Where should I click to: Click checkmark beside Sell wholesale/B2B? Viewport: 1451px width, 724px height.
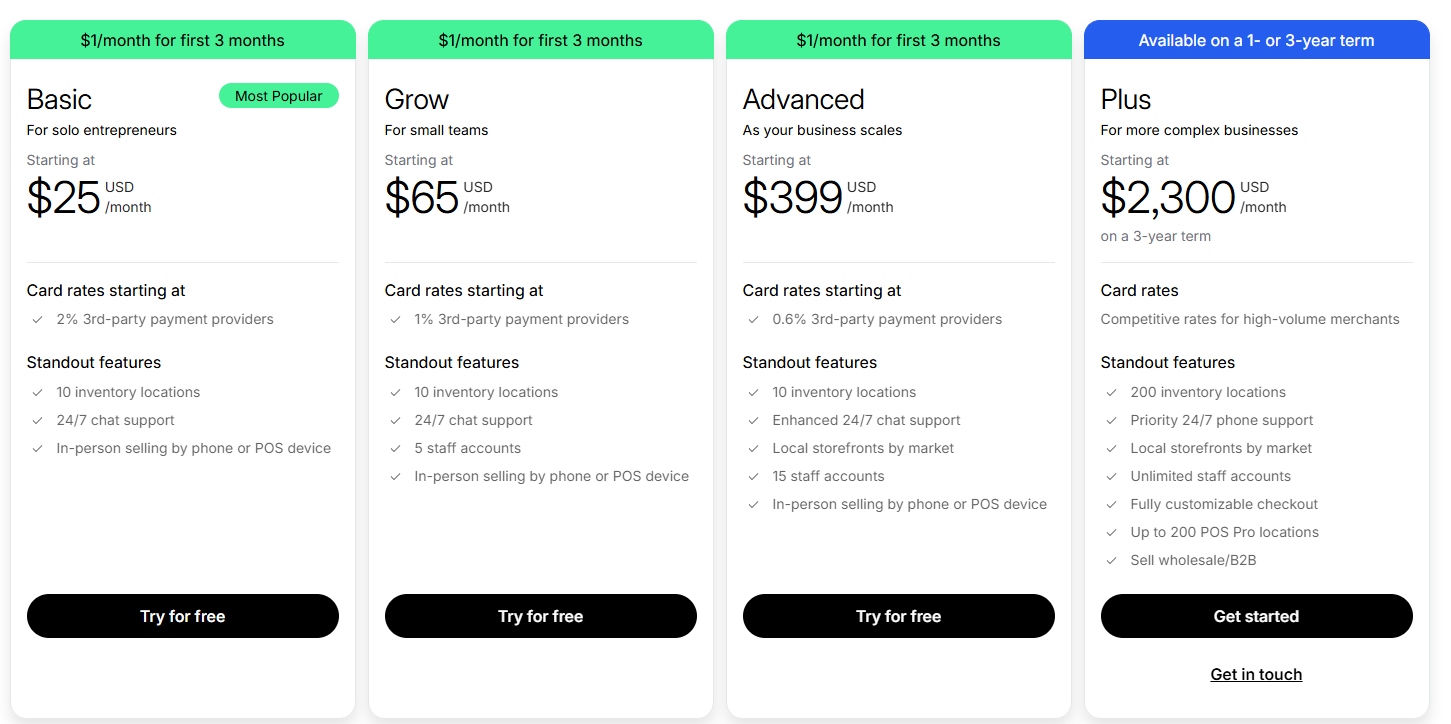click(1111, 561)
